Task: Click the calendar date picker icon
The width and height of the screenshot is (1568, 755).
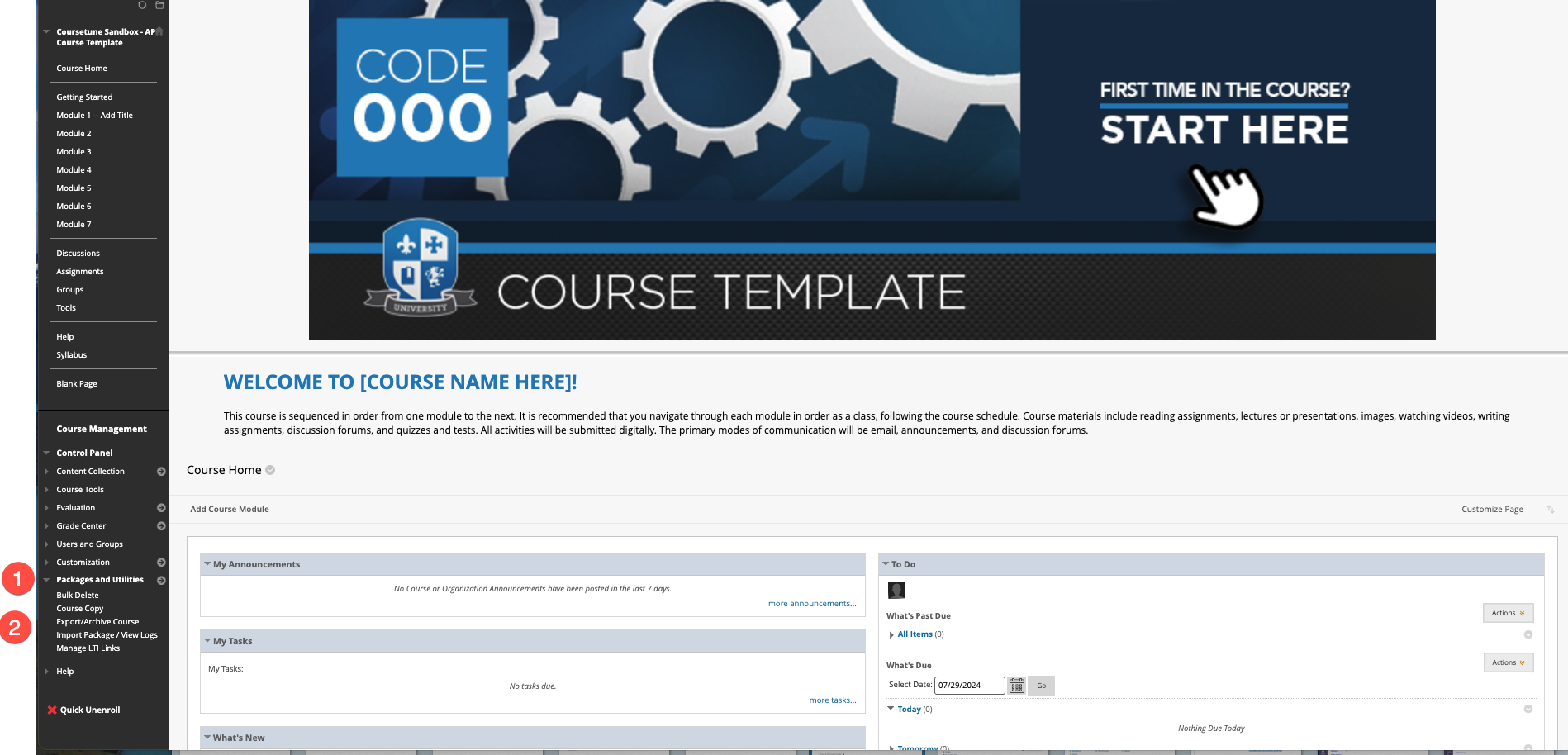Action: 1016,686
